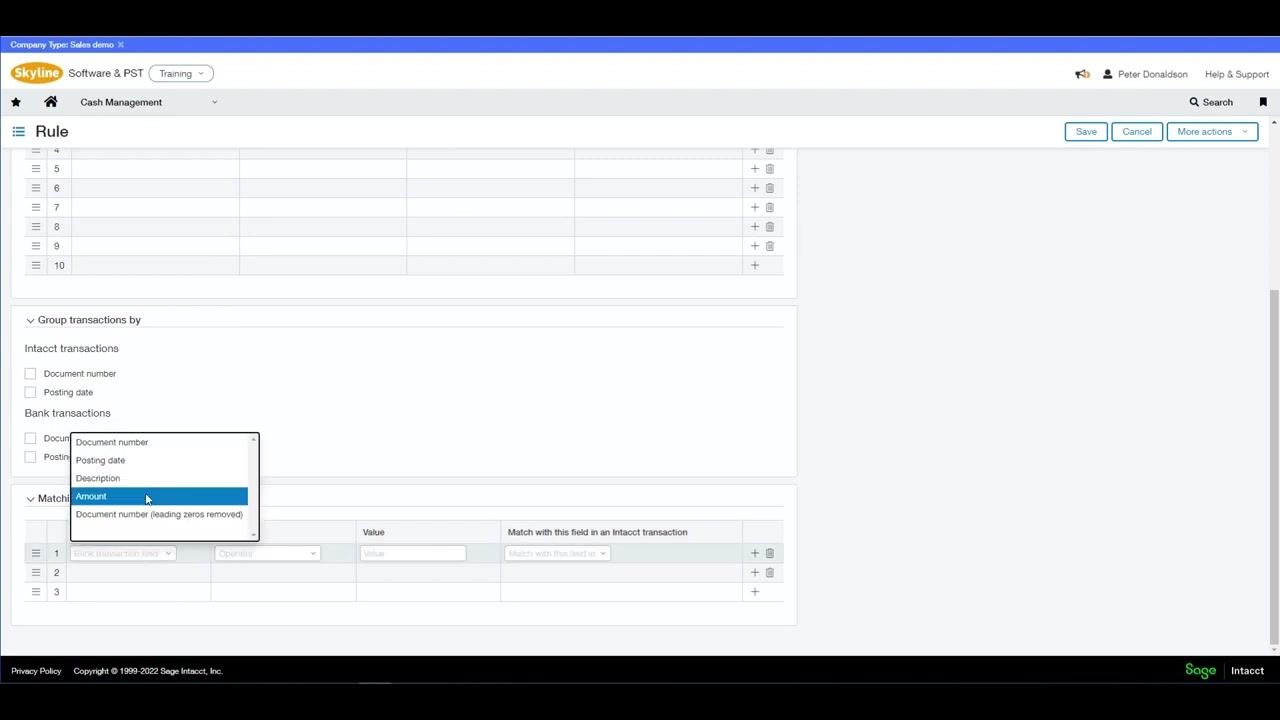Choose Description in the dropdown list
1280x720 pixels.
click(x=160, y=479)
